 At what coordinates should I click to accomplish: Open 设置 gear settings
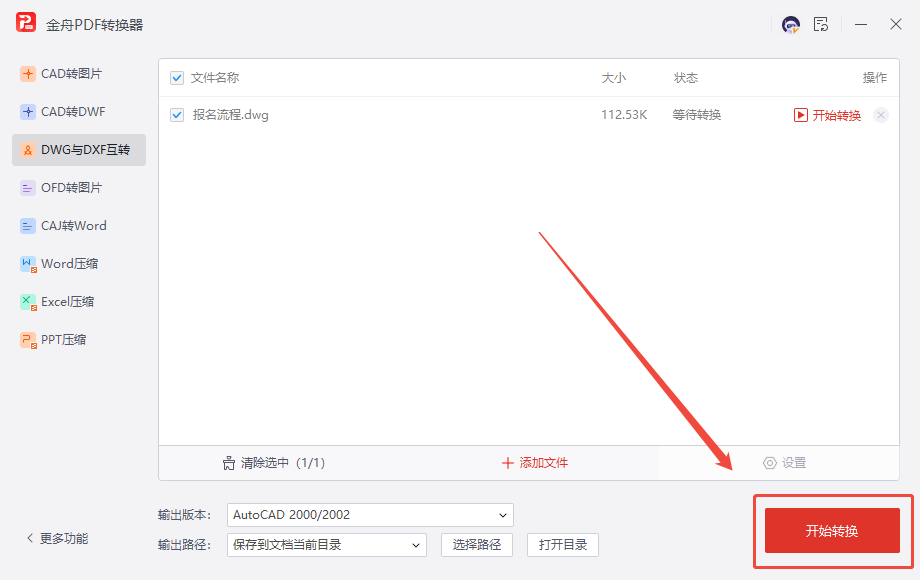tap(784, 463)
